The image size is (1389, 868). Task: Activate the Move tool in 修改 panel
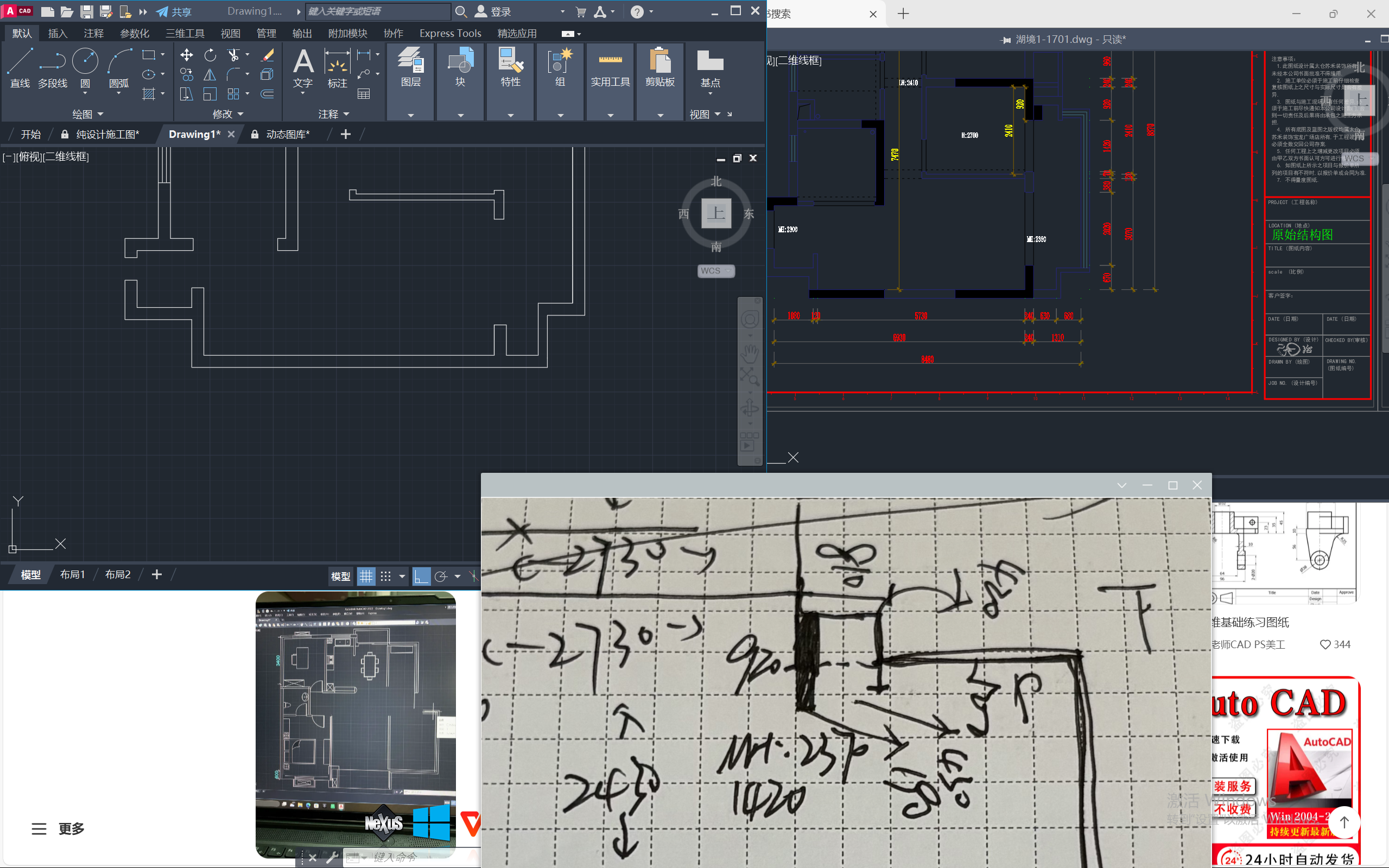tap(187, 55)
